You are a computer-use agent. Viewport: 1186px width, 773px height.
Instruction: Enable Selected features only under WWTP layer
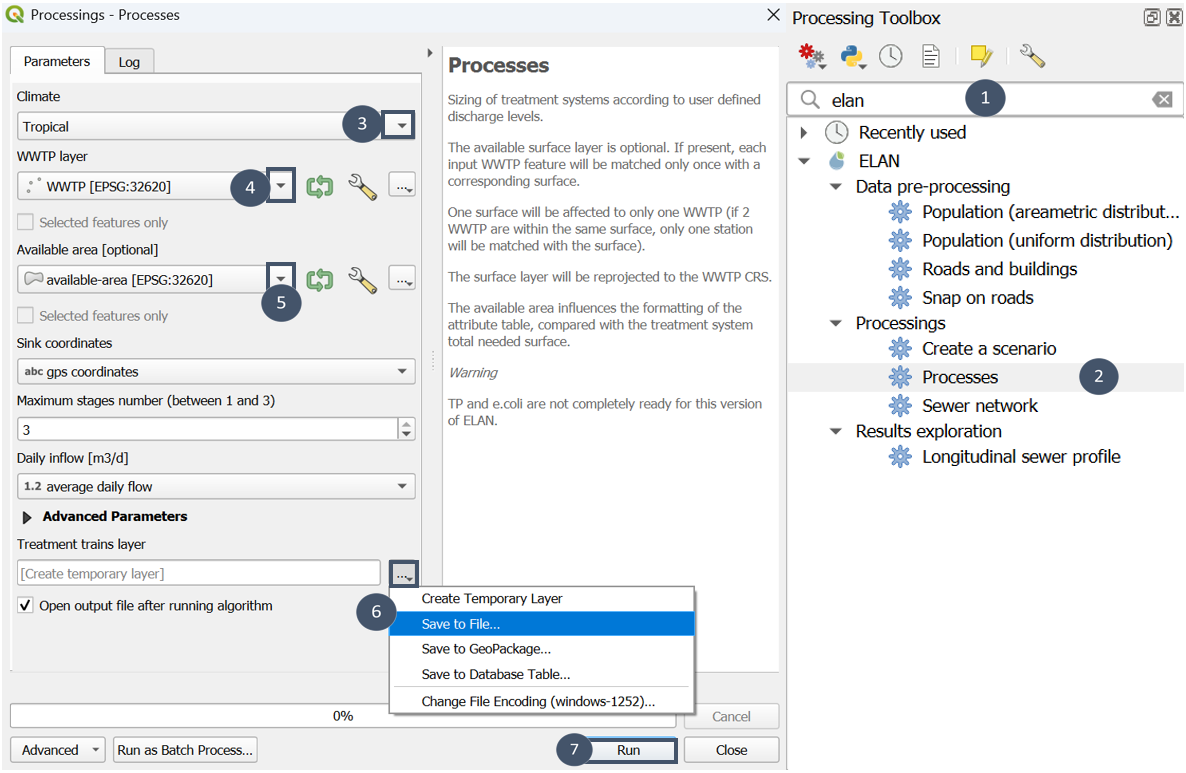(26, 223)
